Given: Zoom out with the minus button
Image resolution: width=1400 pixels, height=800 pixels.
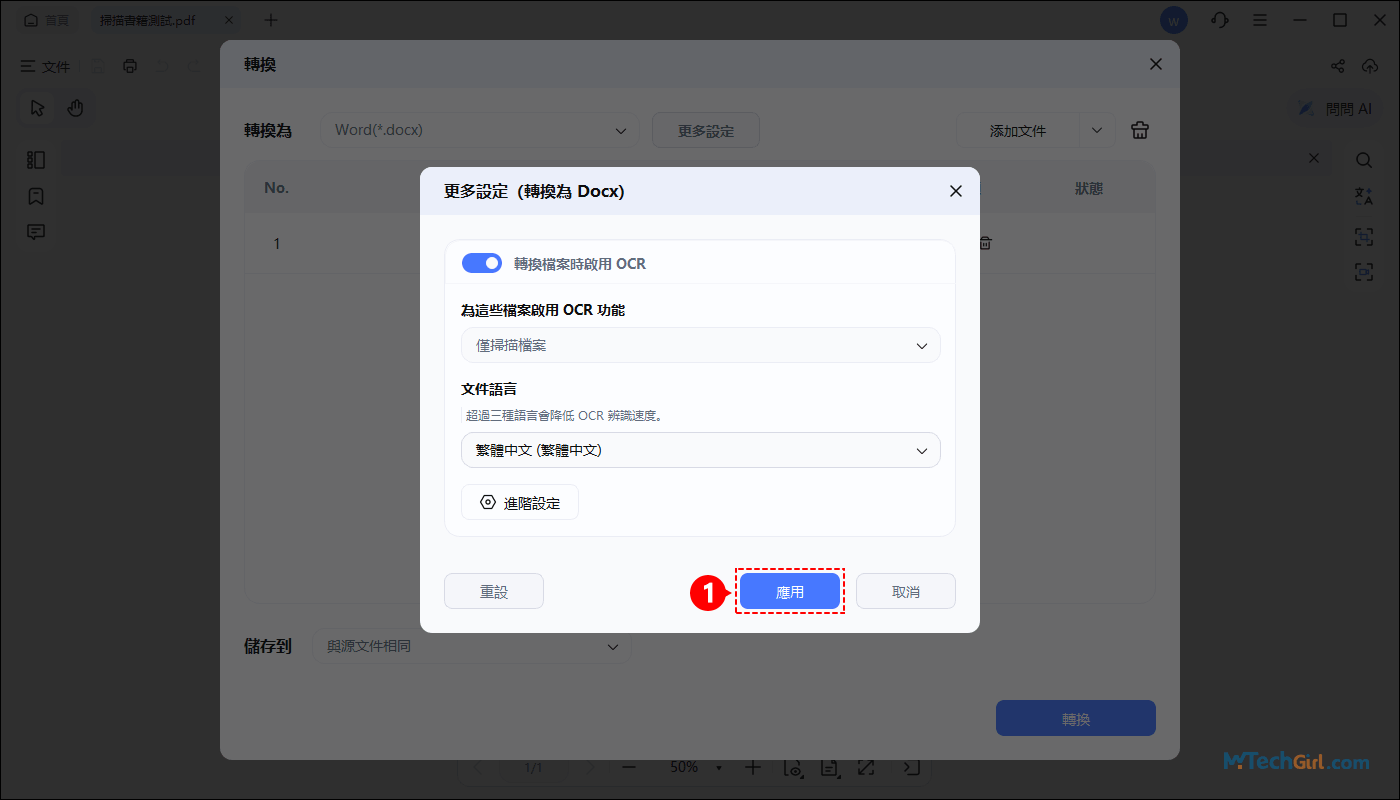Looking at the screenshot, I should coord(629,767).
